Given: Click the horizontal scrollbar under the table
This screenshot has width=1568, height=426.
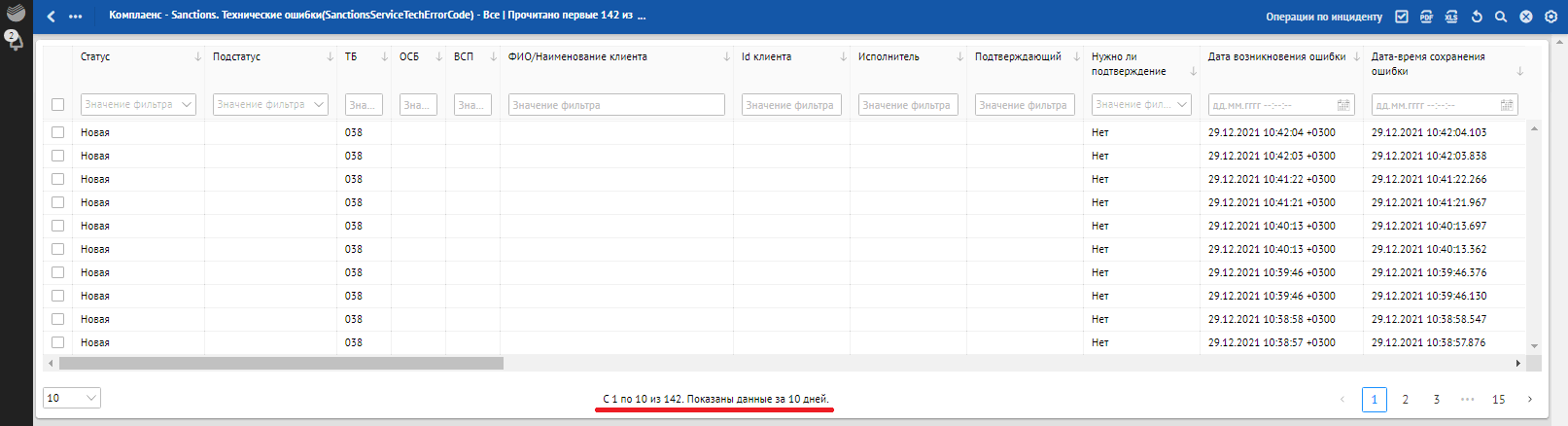Looking at the screenshot, I should [281, 364].
